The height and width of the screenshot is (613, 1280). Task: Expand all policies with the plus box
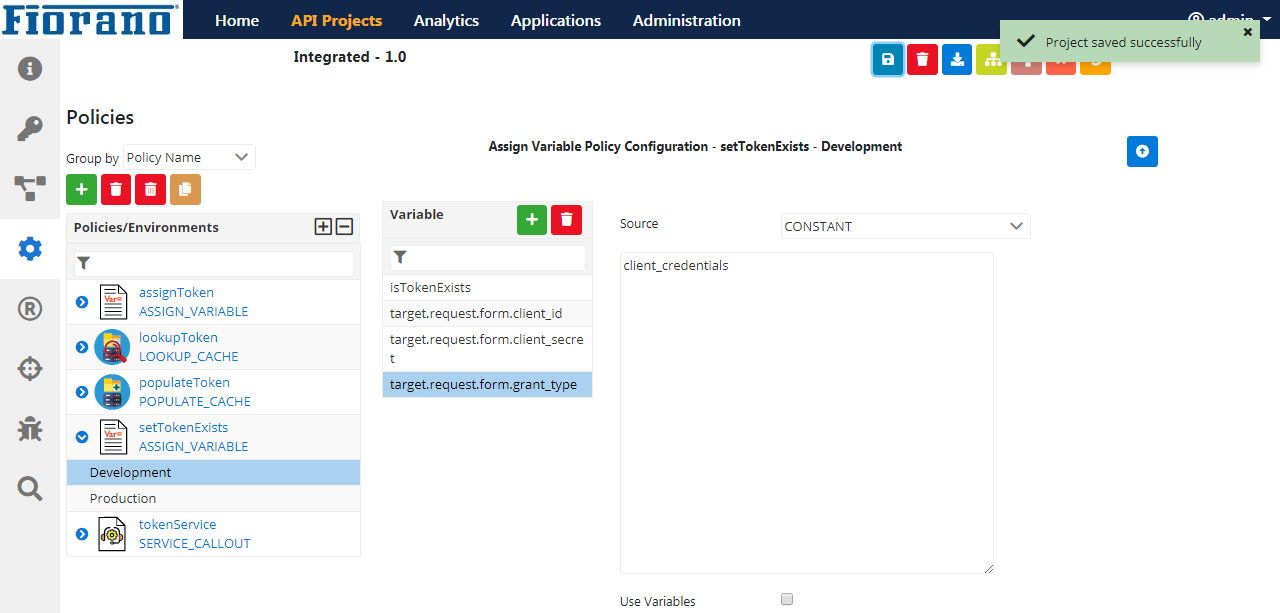(323, 227)
